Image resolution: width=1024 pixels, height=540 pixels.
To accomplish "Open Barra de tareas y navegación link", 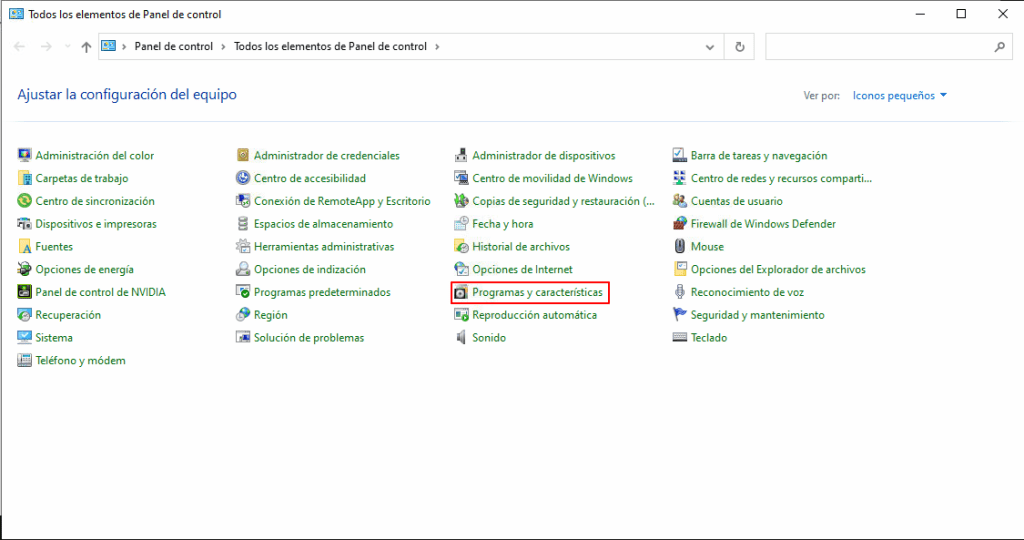I will tap(759, 155).
